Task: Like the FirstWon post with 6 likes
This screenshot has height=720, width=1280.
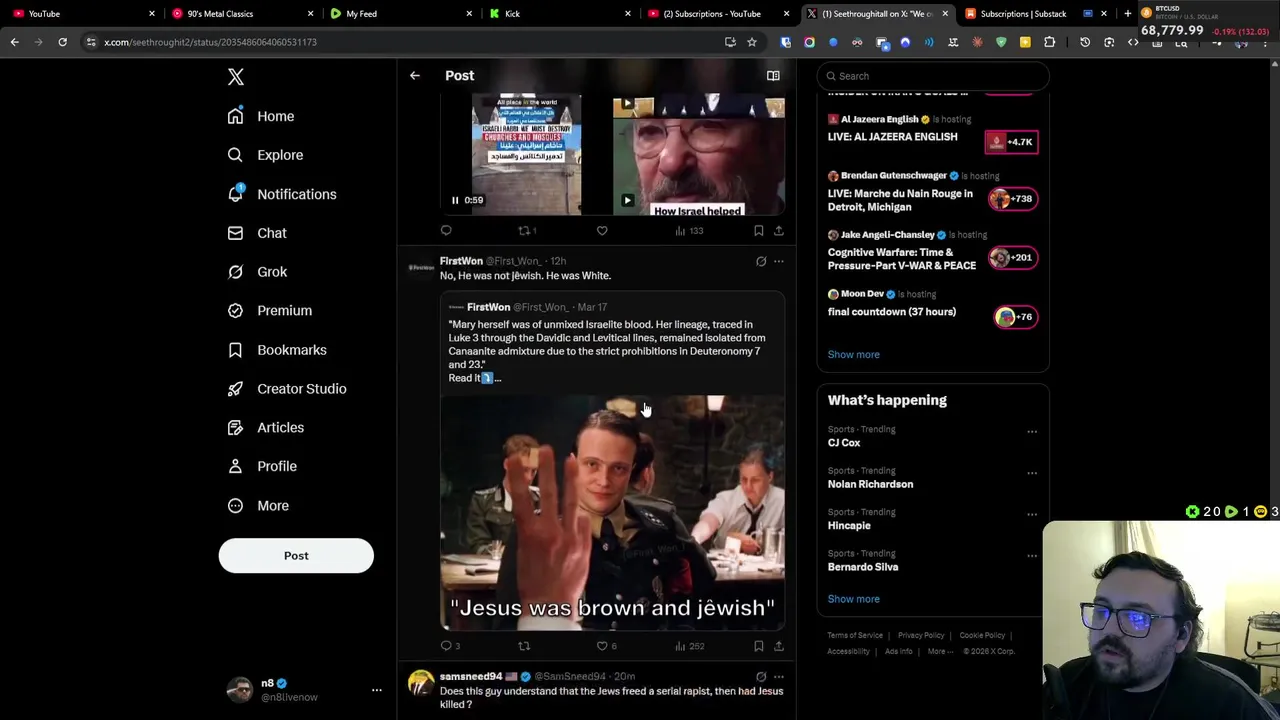Action: pyautogui.click(x=606, y=646)
